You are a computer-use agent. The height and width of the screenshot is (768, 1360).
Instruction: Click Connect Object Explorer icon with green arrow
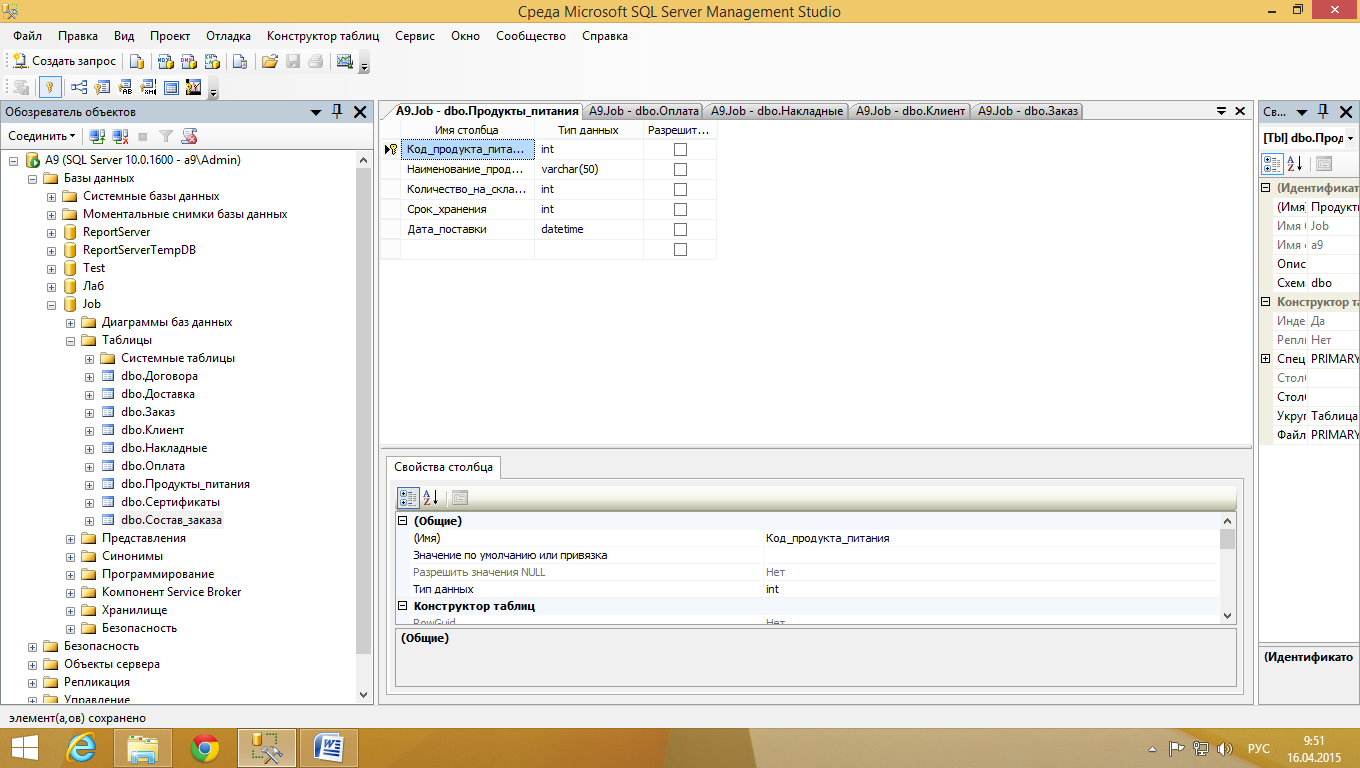click(97, 136)
